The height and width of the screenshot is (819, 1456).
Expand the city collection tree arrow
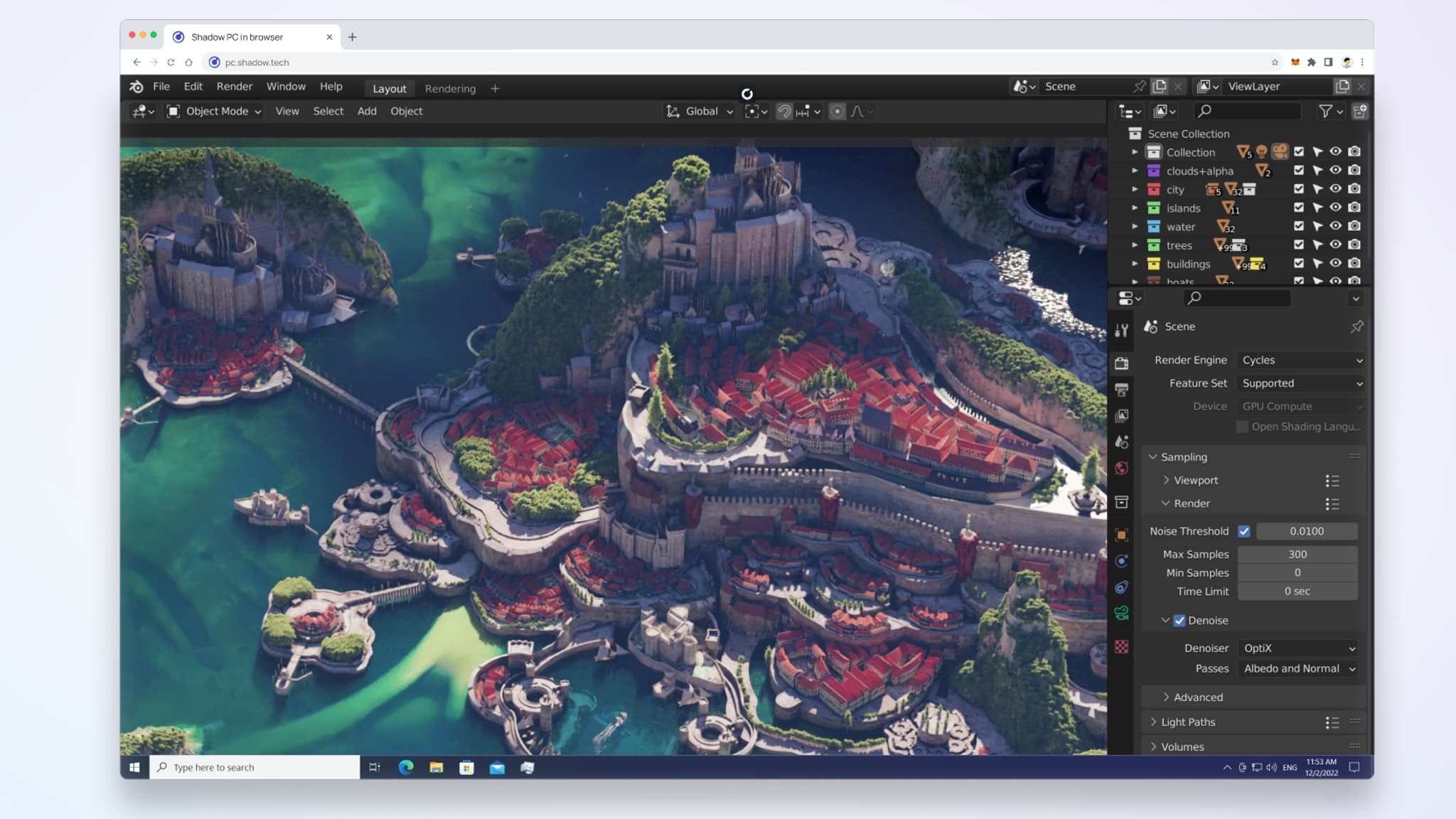tap(1135, 189)
